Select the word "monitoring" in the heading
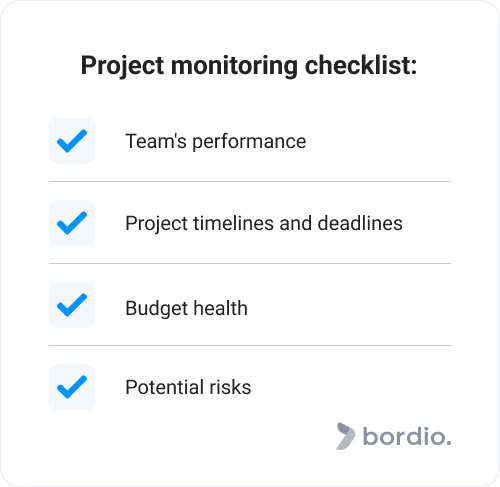The image size is (500, 487). [234, 66]
